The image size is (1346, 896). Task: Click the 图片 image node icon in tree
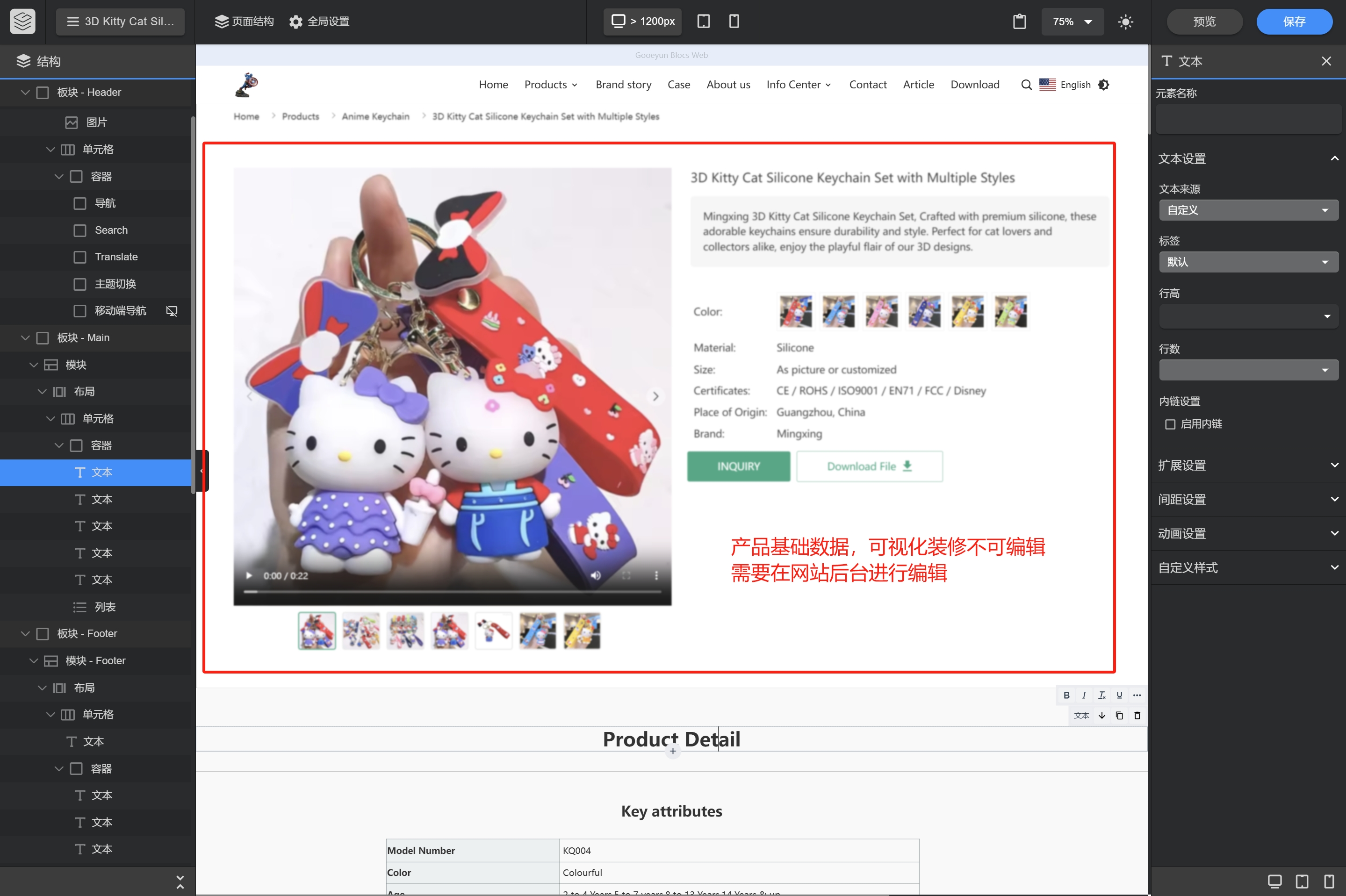(x=72, y=122)
